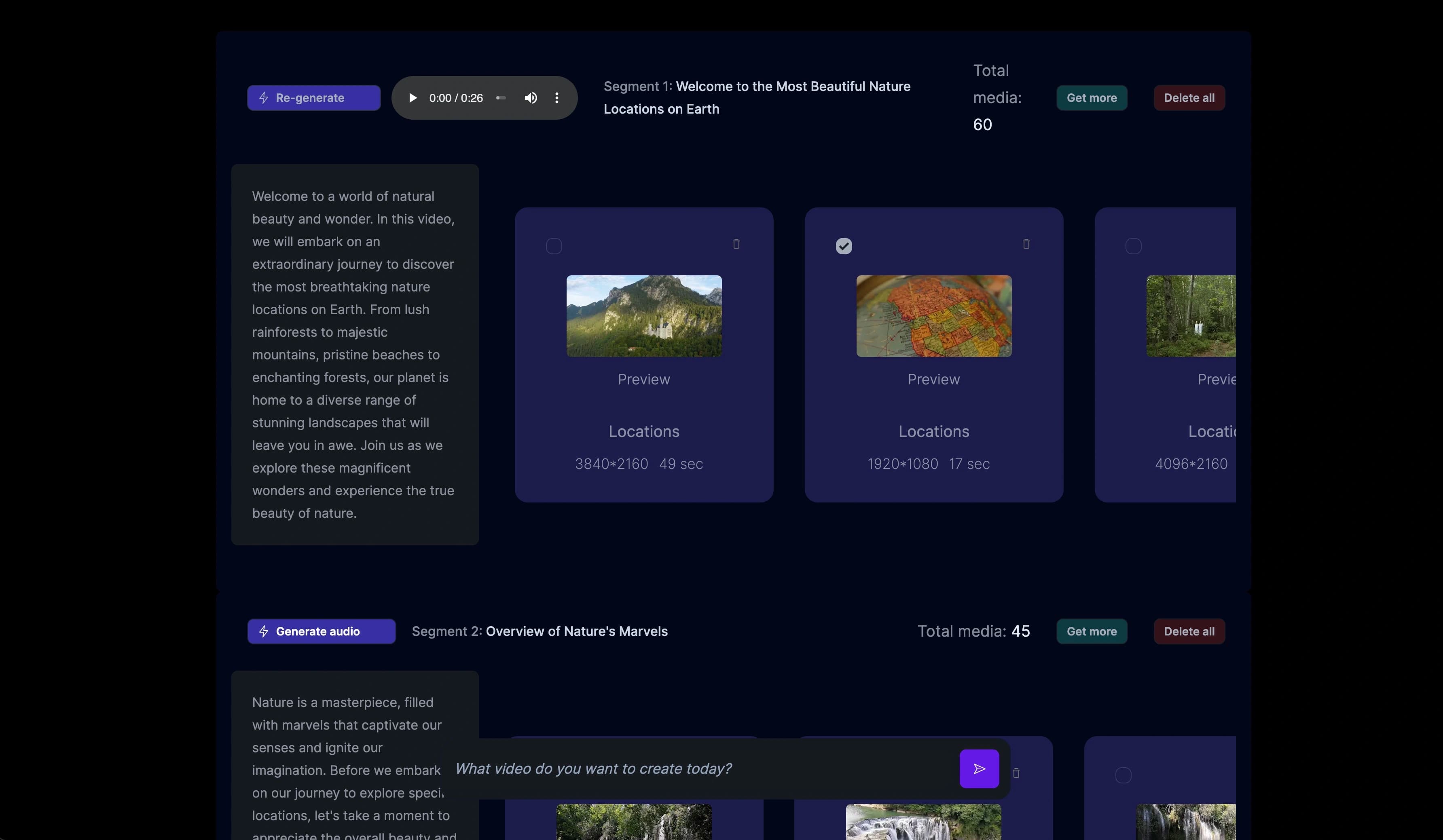Click the Re-generate button
Viewport: 1443px width, 840px height.
coord(314,98)
